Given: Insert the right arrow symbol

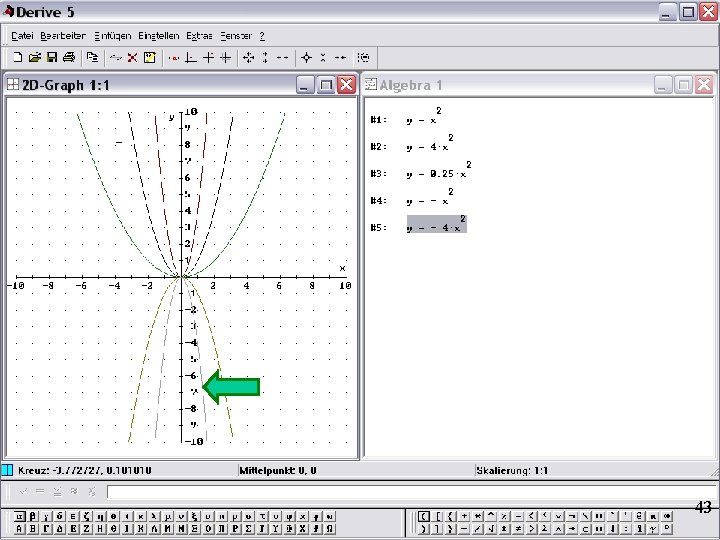Looking at the screenshot, I should [572, 529].
